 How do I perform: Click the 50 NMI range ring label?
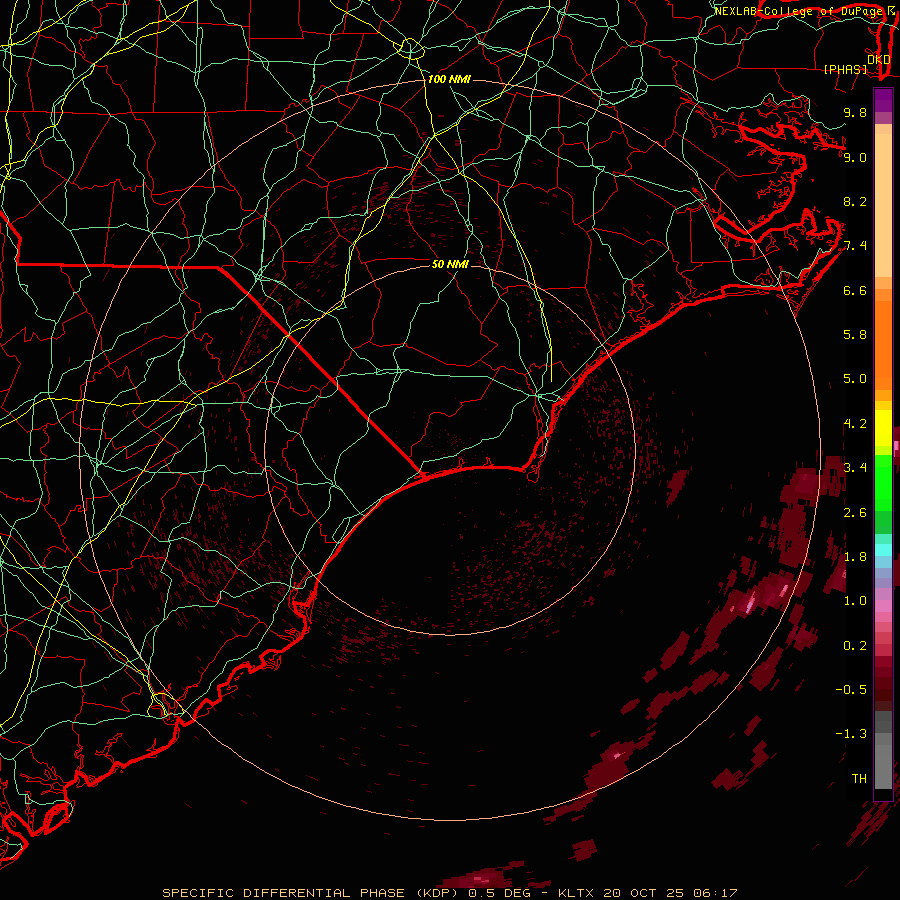[x=450, y=264]
